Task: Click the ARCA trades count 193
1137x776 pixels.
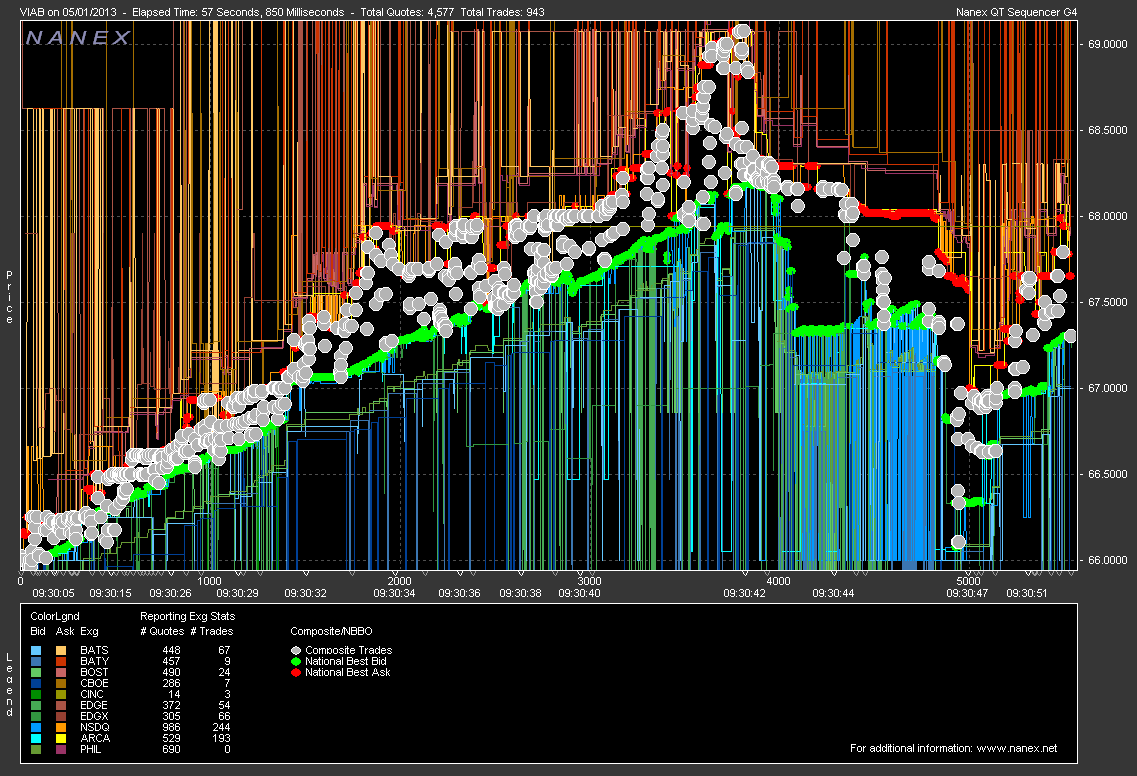Action: click(x=221, y=738)
